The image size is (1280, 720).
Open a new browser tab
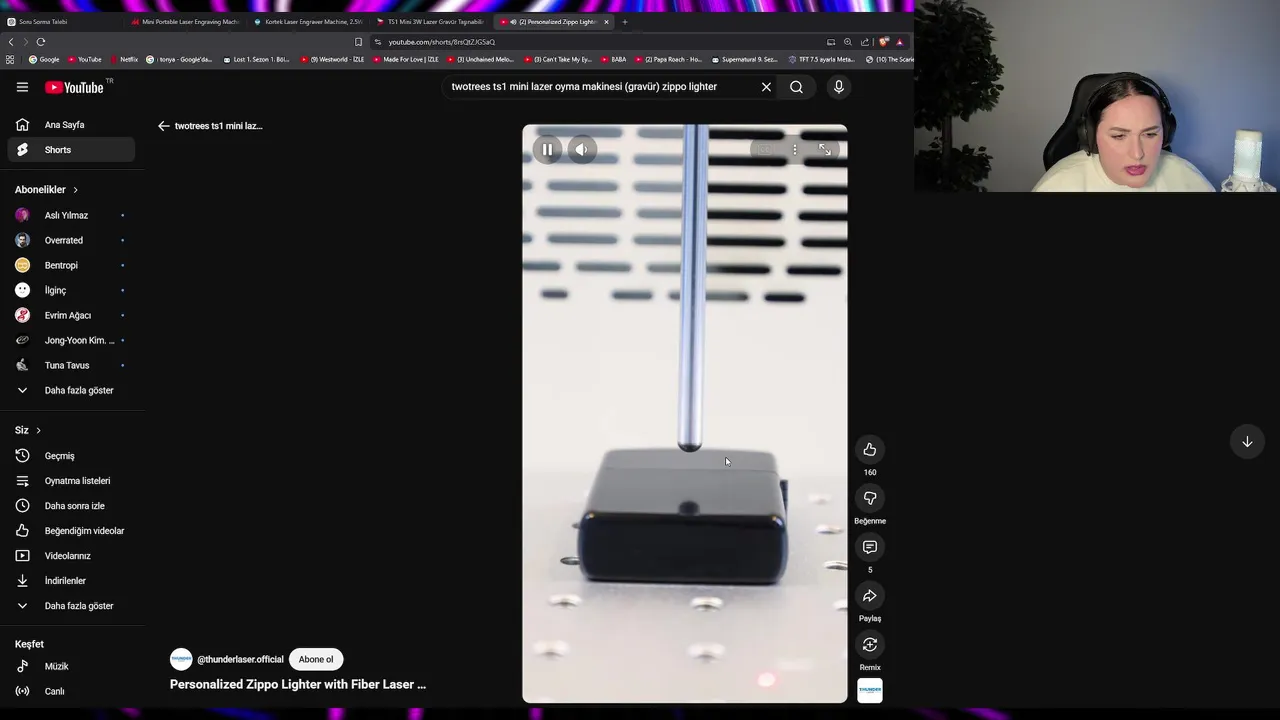(625, 22)
